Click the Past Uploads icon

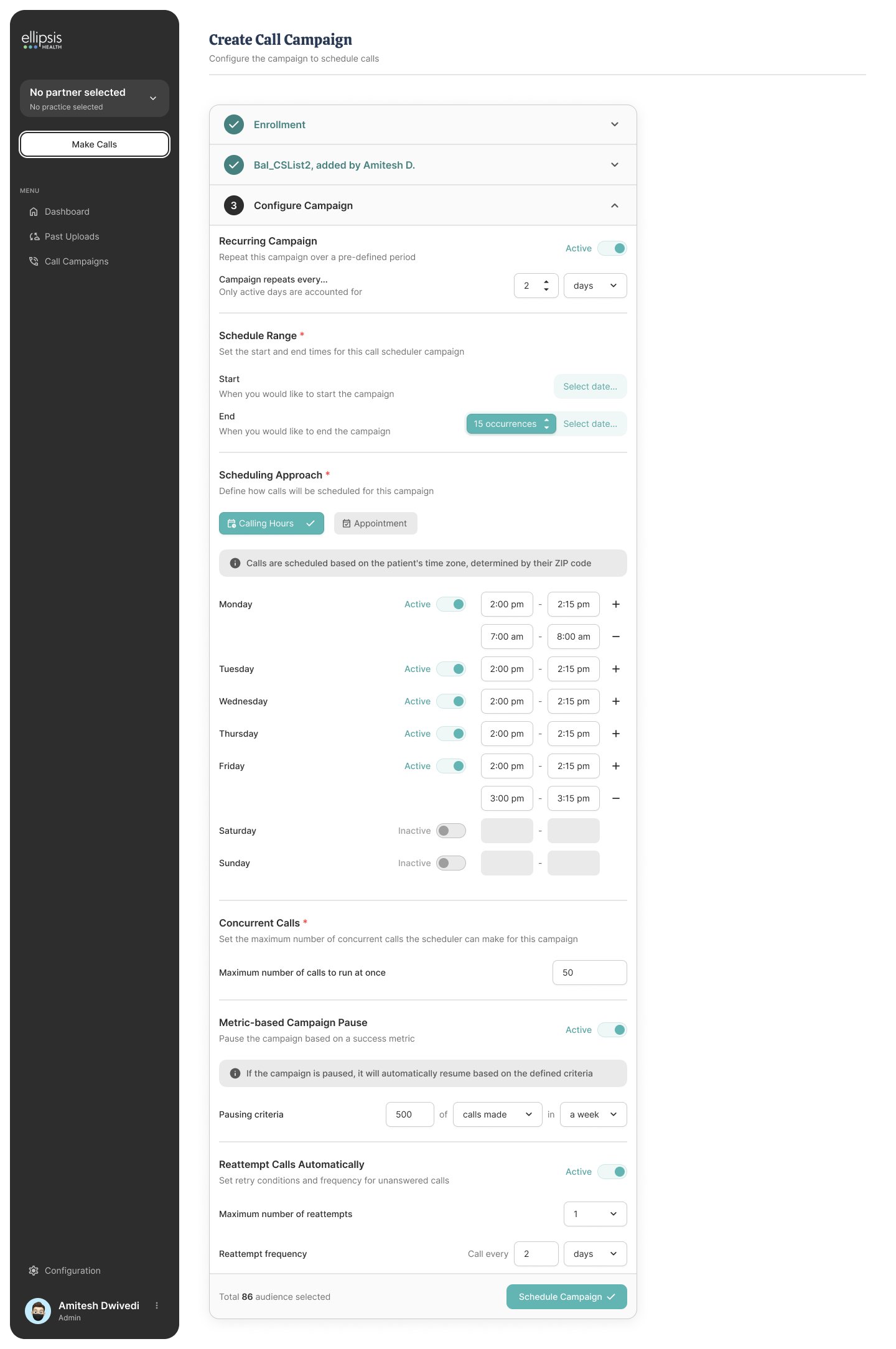pos(34,236)
